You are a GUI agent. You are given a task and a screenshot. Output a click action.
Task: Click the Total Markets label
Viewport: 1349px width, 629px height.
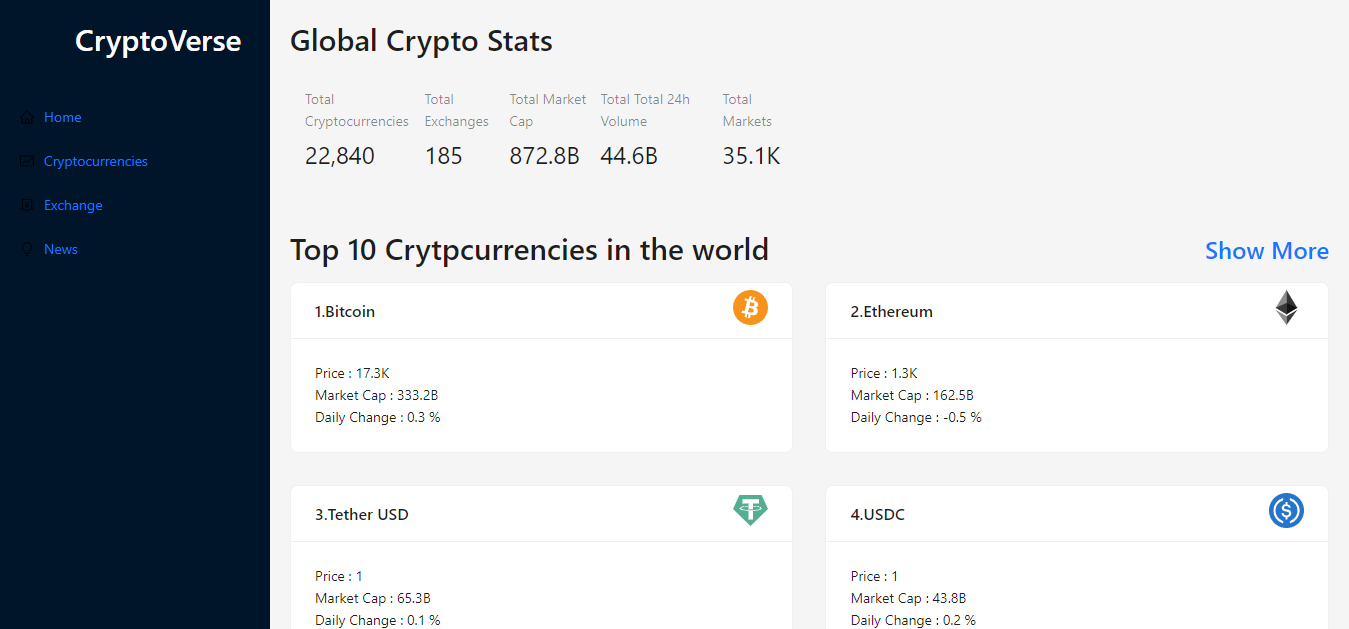pos(747,111)
